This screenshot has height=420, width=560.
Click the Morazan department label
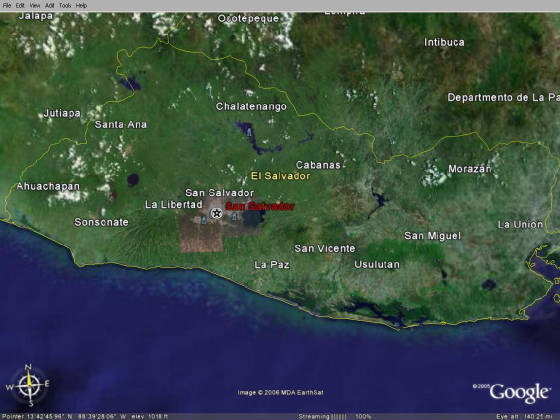[470, 169]
